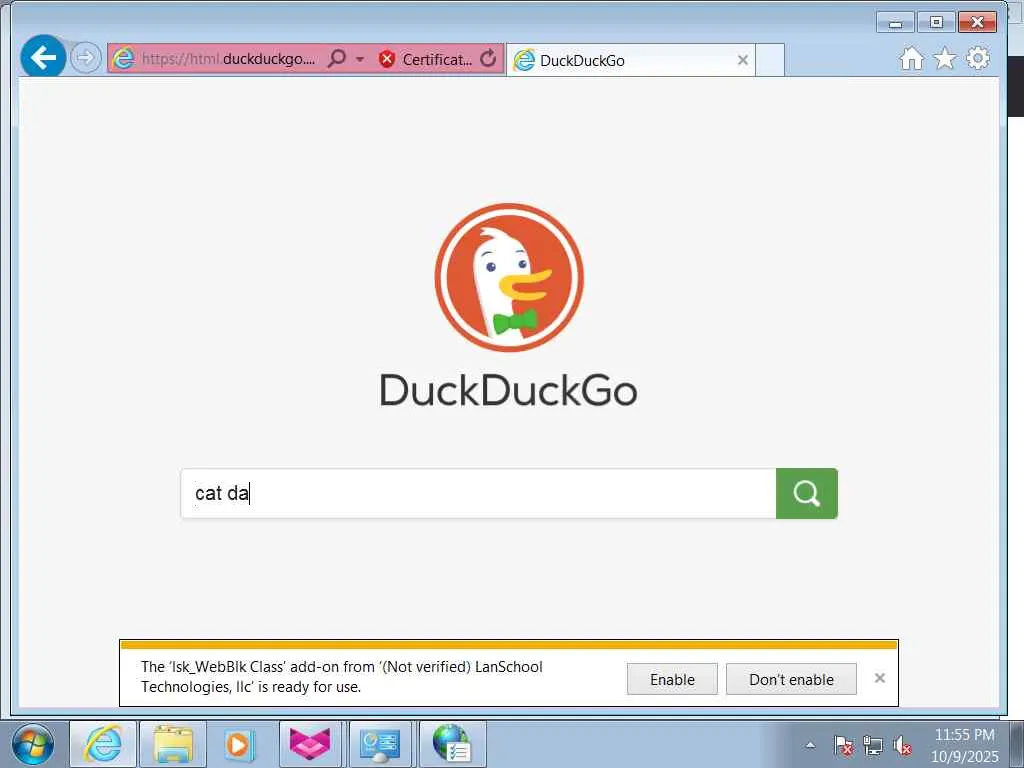Click into the search box containing 'cat da'
The height and width of the screenshot is (768, 1024).
(x=478, y=494)
